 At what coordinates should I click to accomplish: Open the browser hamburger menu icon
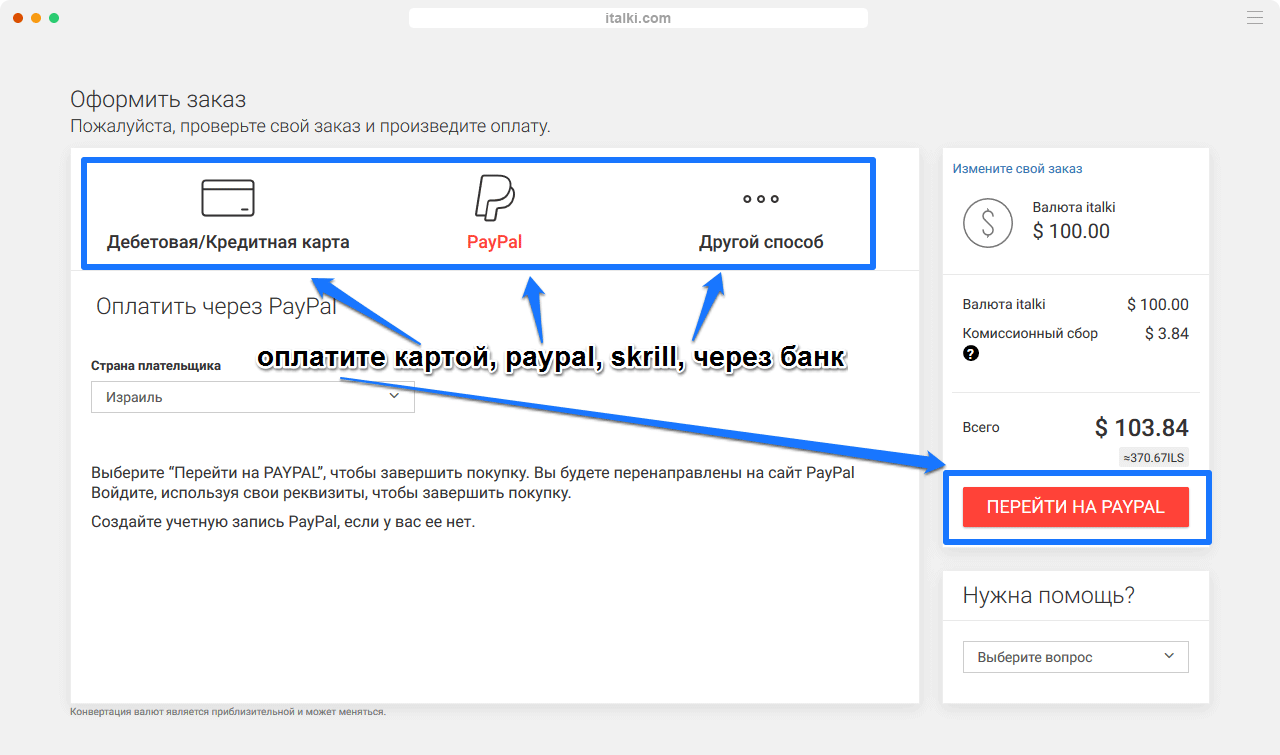(1255, 18)
